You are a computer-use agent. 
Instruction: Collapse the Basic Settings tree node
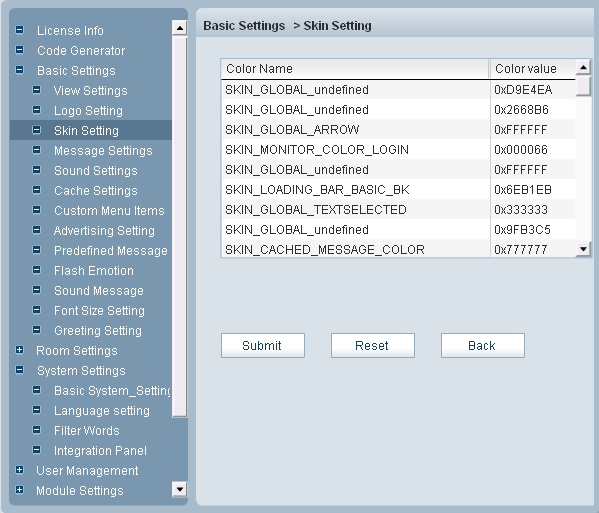[19, 70]
